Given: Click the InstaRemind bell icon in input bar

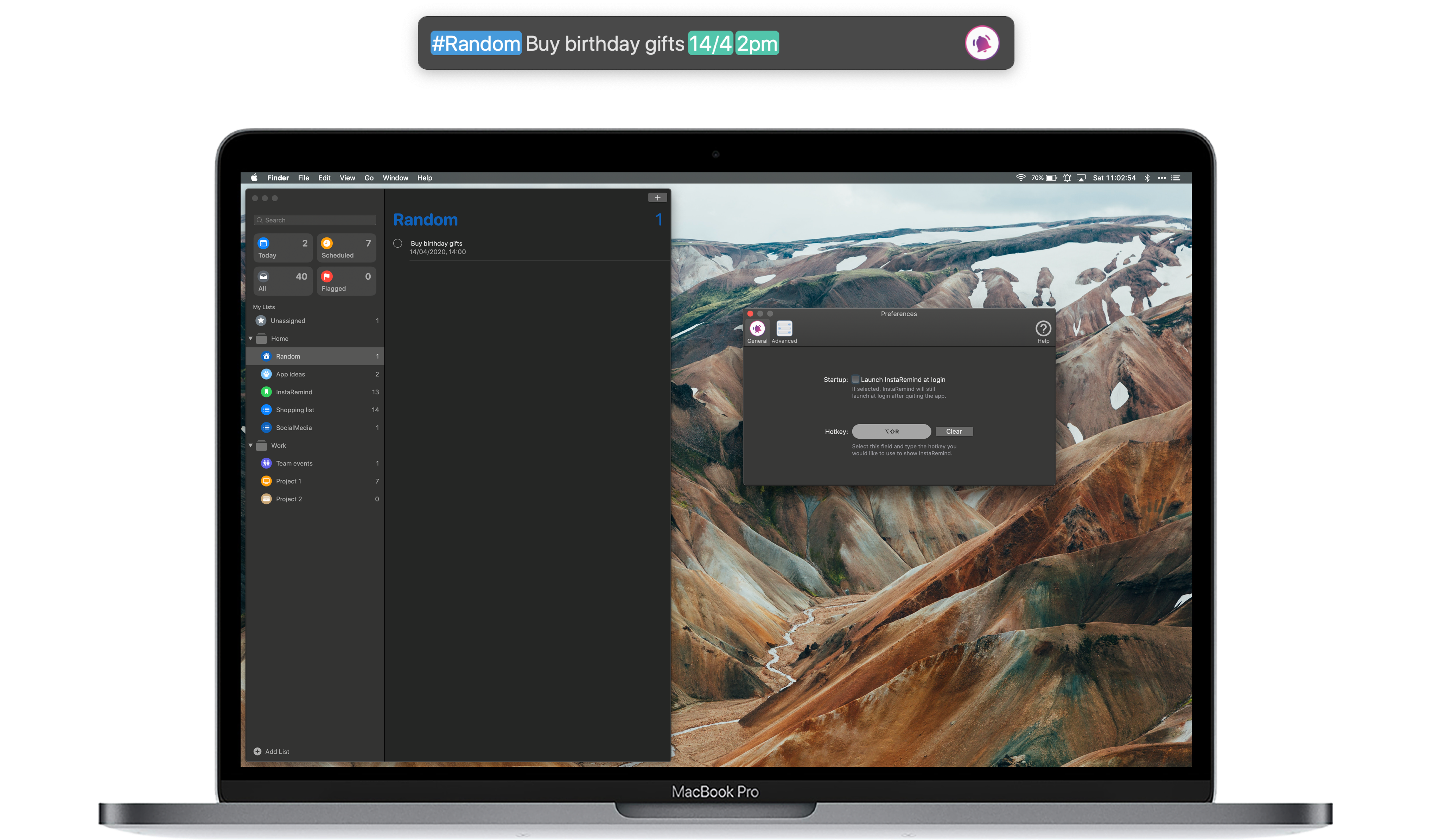Looking at the screenshot, I should pyautogui.click(x=982, y=43).
